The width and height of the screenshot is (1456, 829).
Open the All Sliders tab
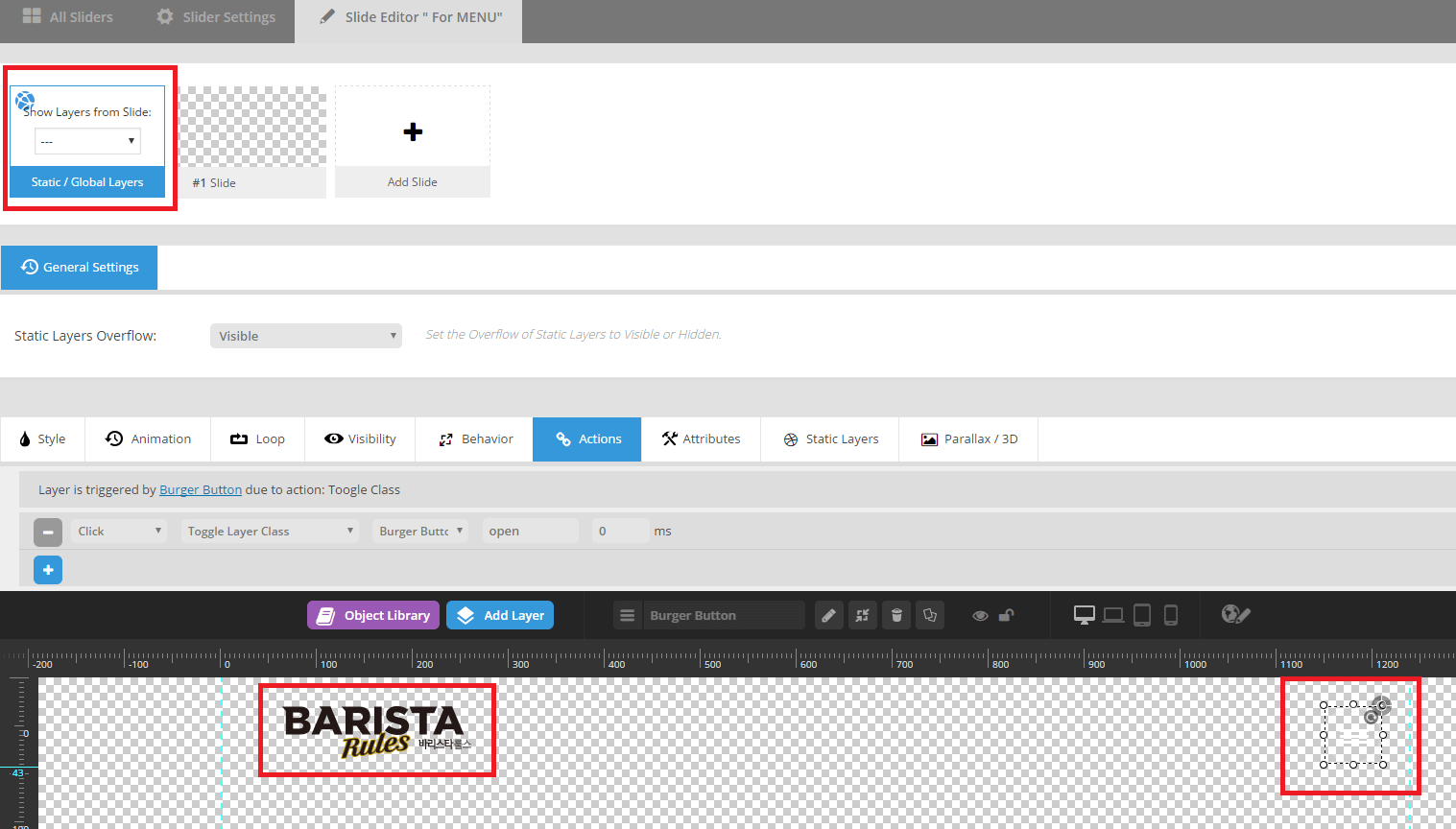[67, 17]
